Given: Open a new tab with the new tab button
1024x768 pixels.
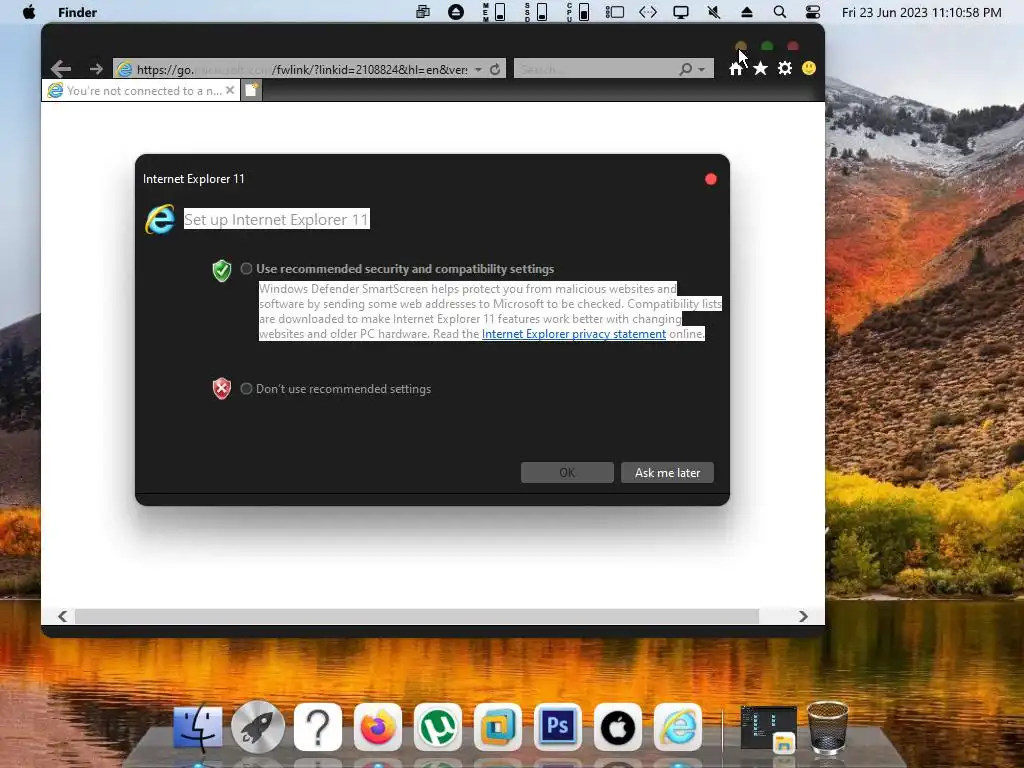Looking at the screenshot, I should pyautogui.click(x=251, y=90).
